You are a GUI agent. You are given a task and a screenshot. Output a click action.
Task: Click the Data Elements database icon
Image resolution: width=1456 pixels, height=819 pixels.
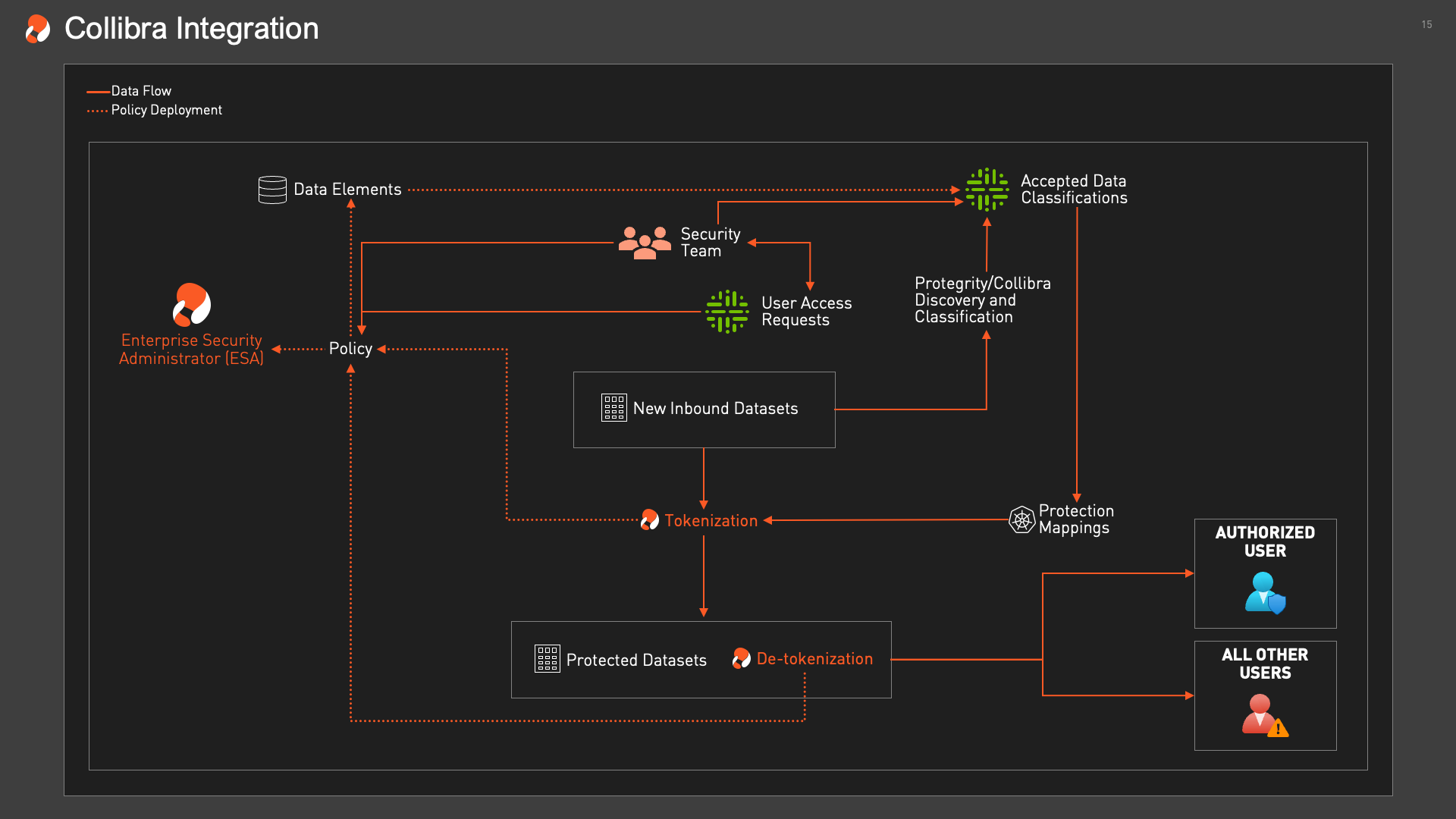click(272, 190)
